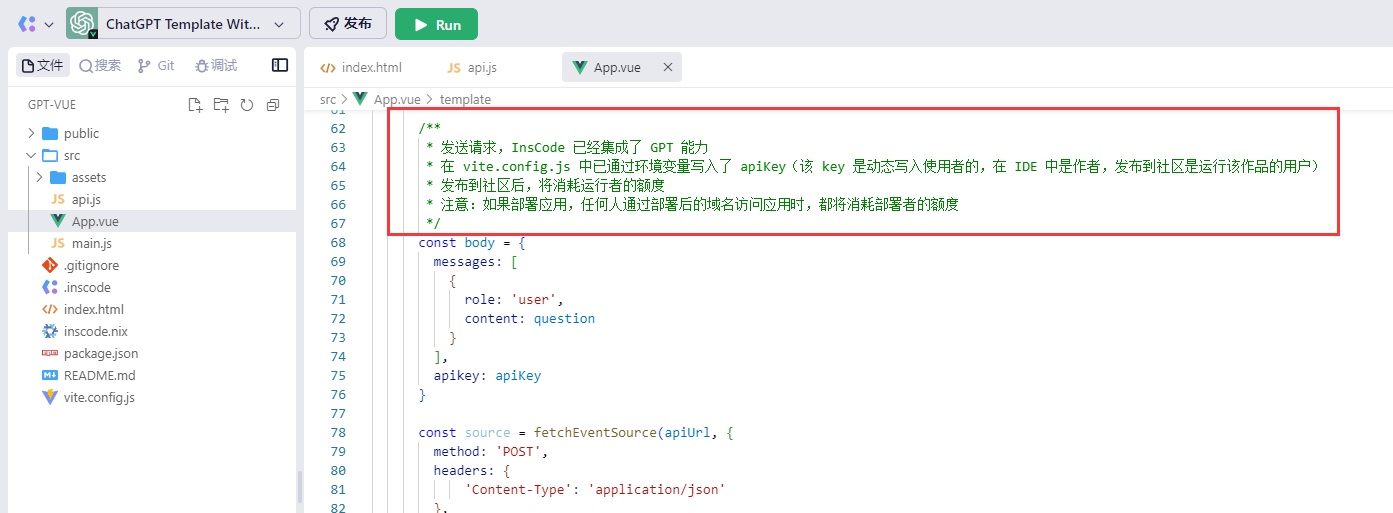Open index.html in the file tree
Screen dimensions: 1393x513
(152, 309)
